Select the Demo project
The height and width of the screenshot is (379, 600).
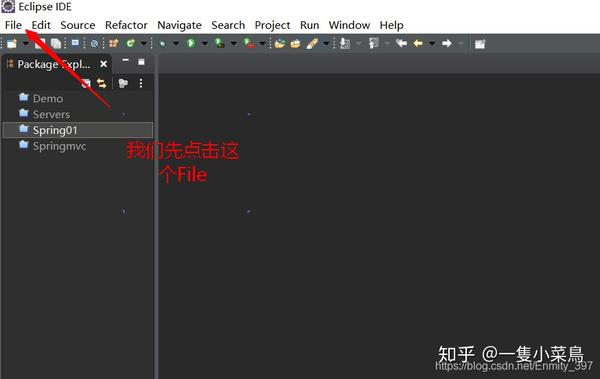(48, 99)
